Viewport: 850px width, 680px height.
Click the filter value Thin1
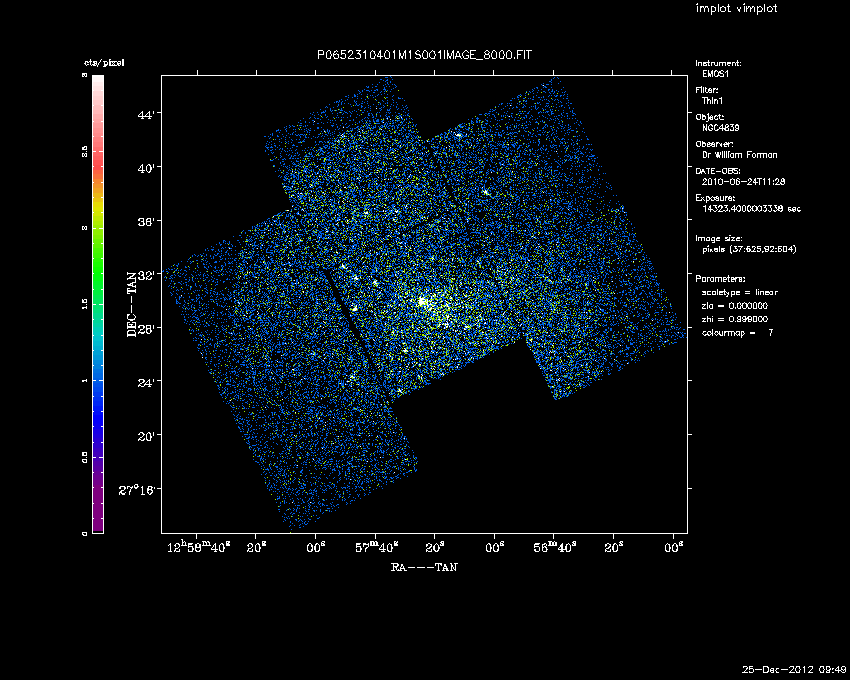click(712, 101)
